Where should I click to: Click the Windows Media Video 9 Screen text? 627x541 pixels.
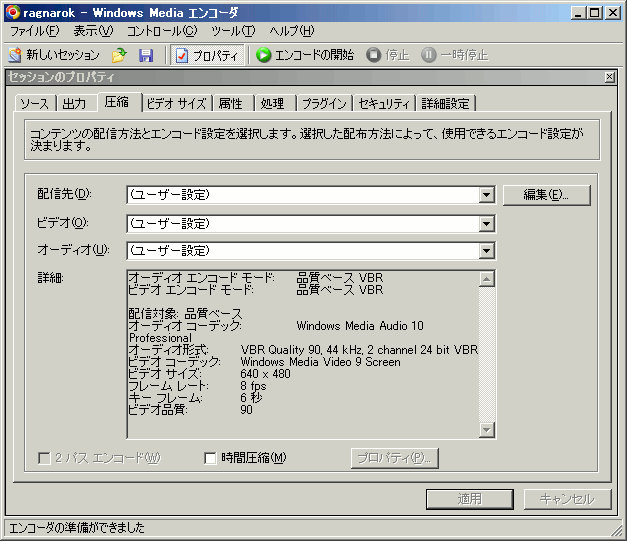(x=320, y=362)
